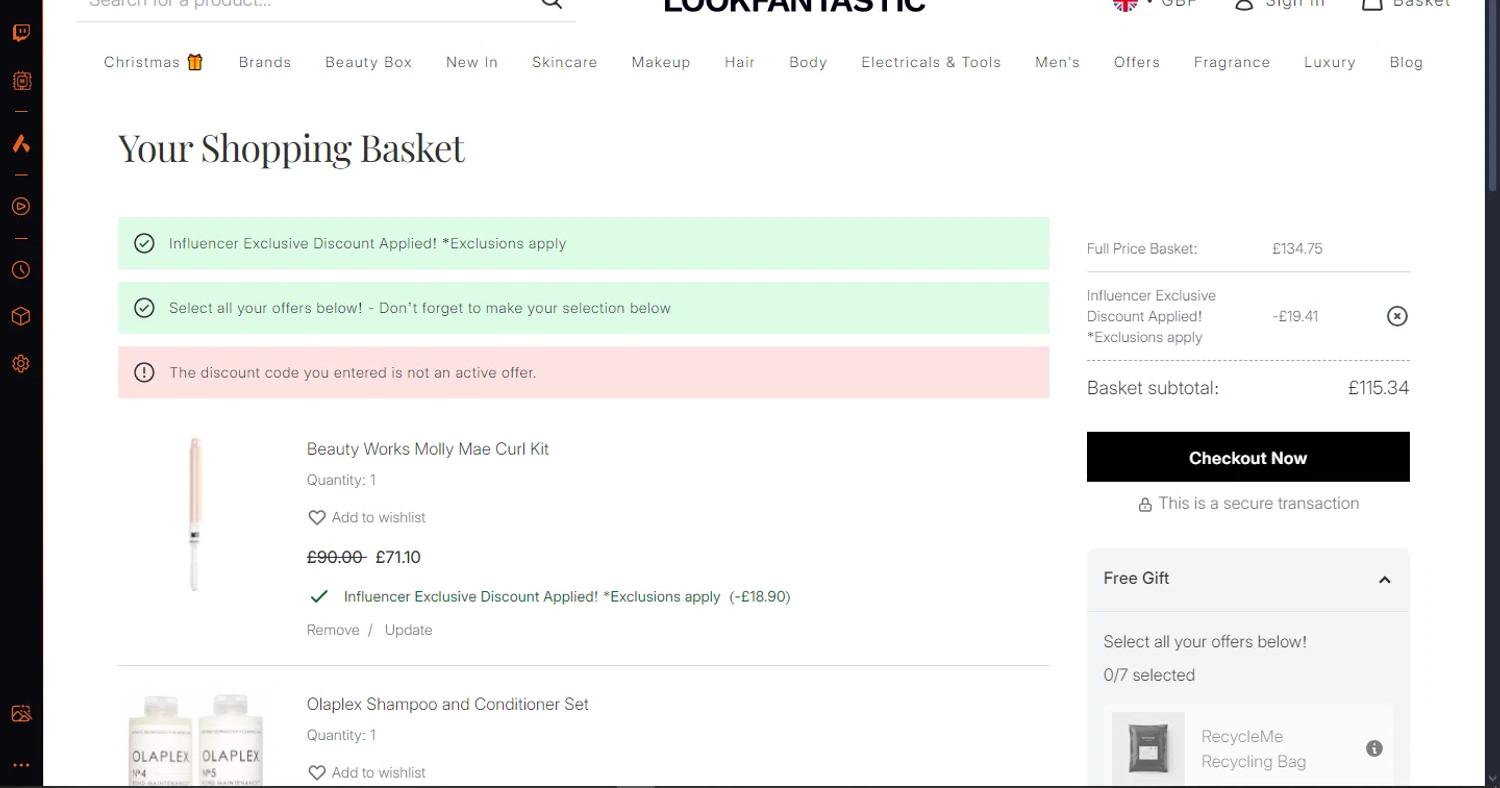
Task: Open the Player sidebar icon
Action: 21,207
